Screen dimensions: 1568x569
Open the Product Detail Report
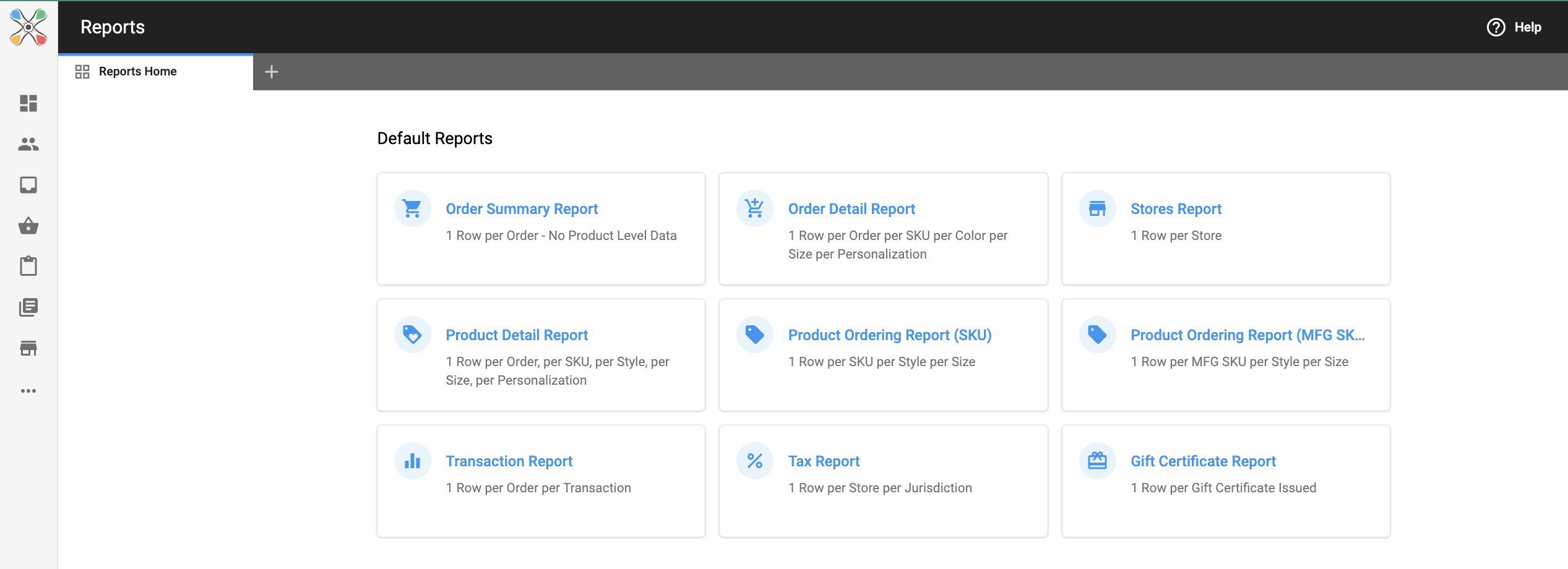pyautogui.click(x=517, y=335)
